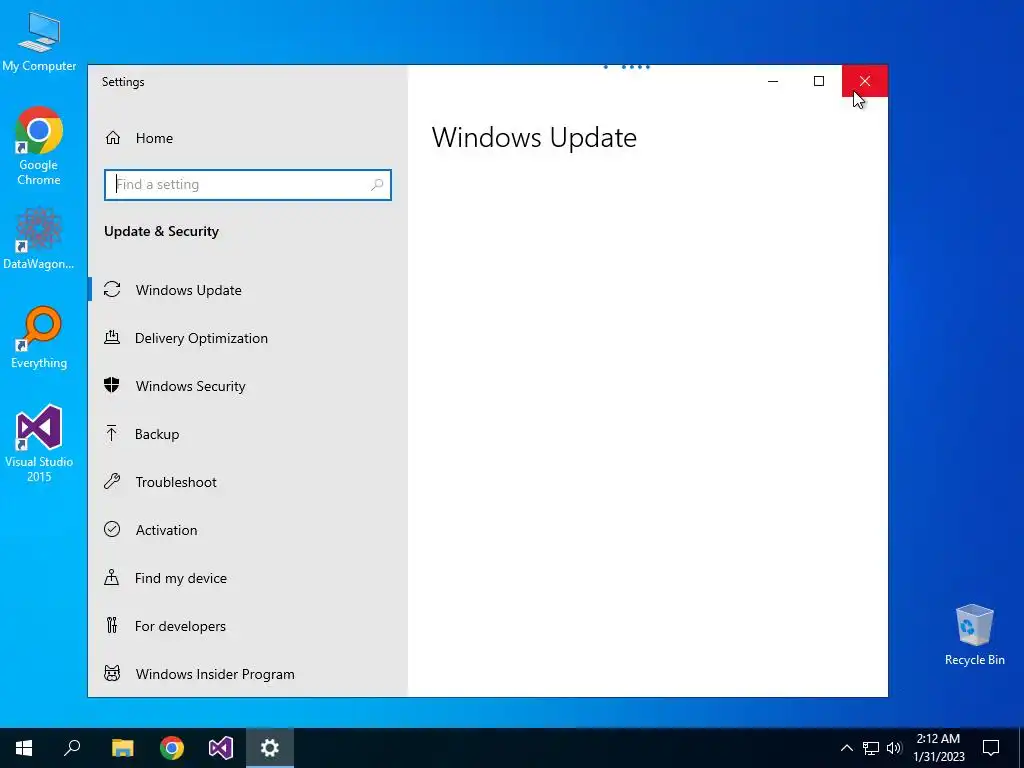Click the Home house icon

tap(113, 138)
